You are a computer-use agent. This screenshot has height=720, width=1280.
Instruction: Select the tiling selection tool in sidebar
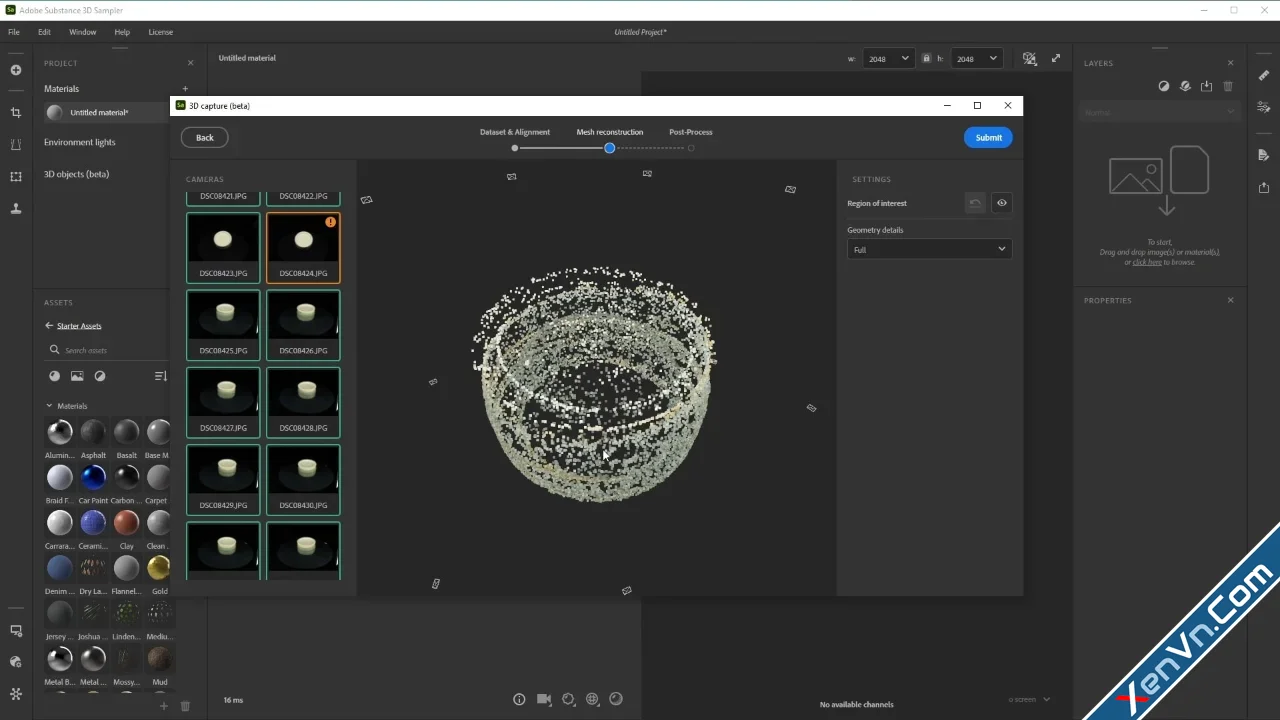click(16, 177)
